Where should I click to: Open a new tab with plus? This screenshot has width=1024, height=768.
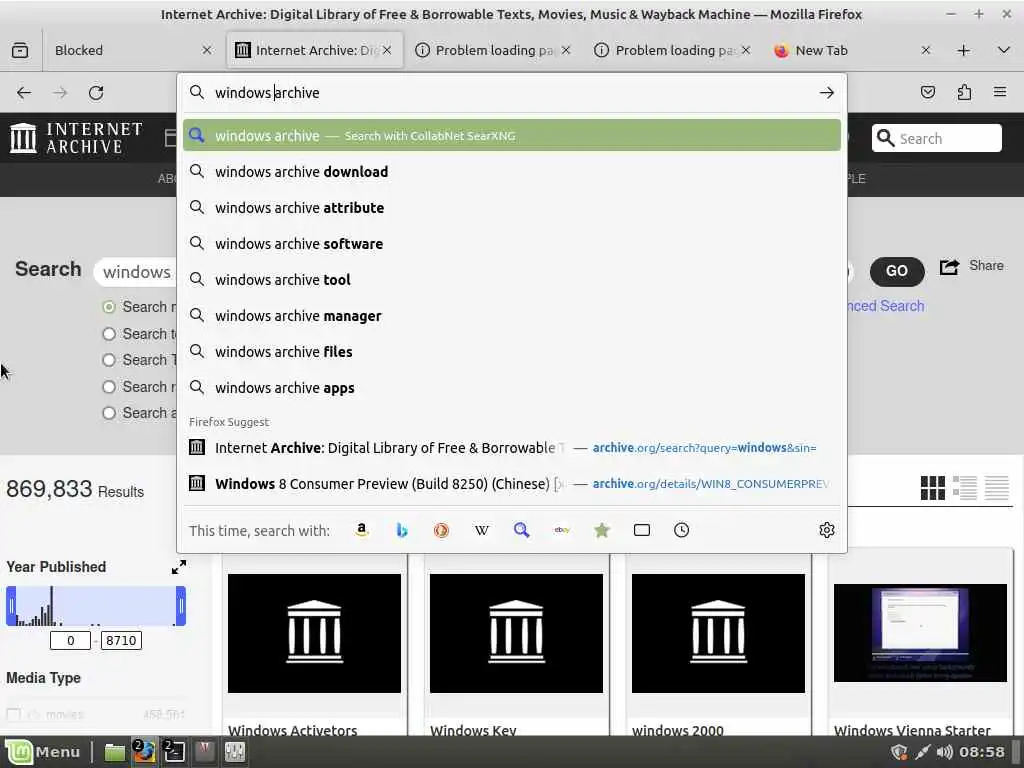coord(963,50)
